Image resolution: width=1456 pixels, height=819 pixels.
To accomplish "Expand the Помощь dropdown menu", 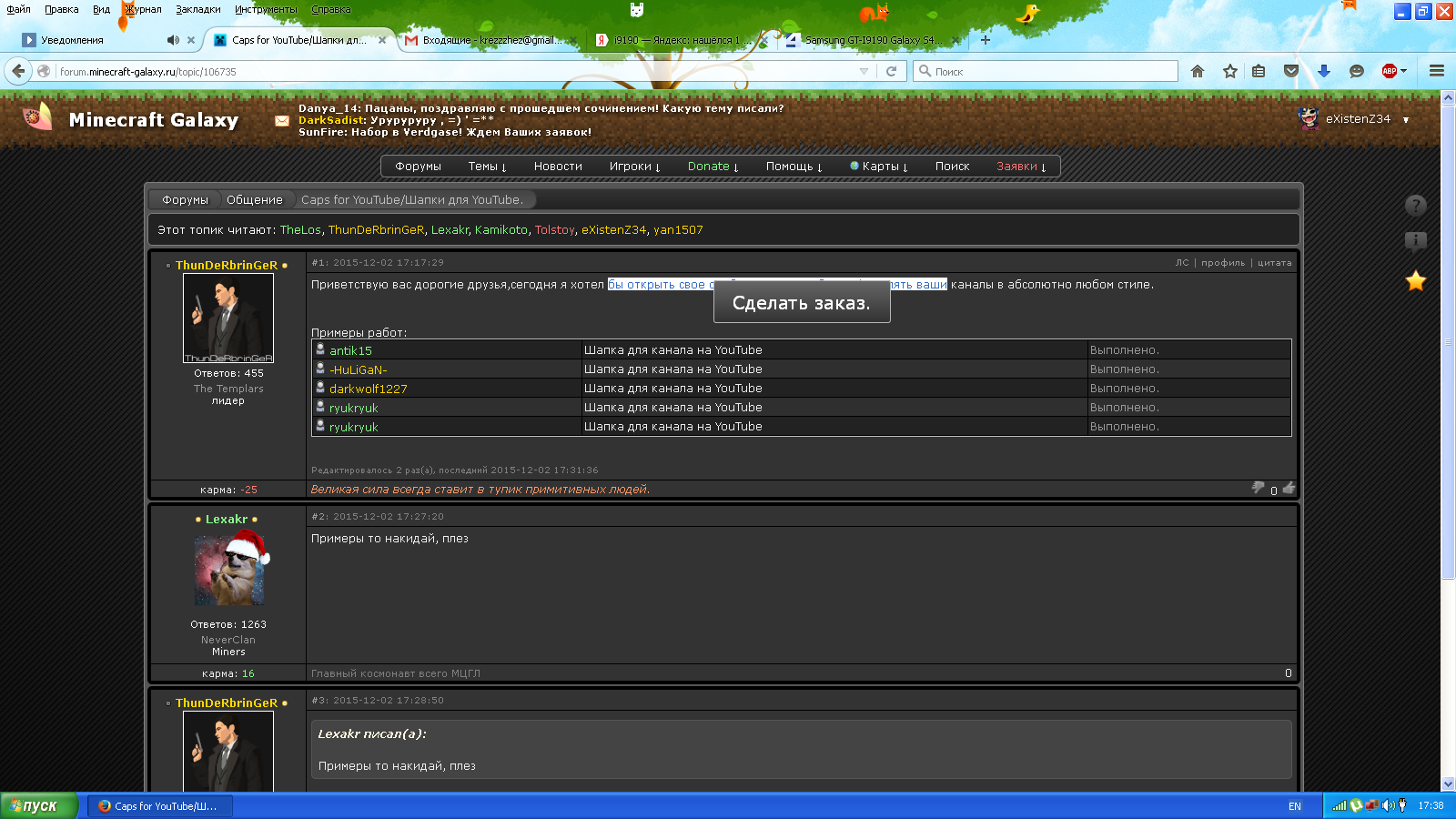I will (794, 167).
